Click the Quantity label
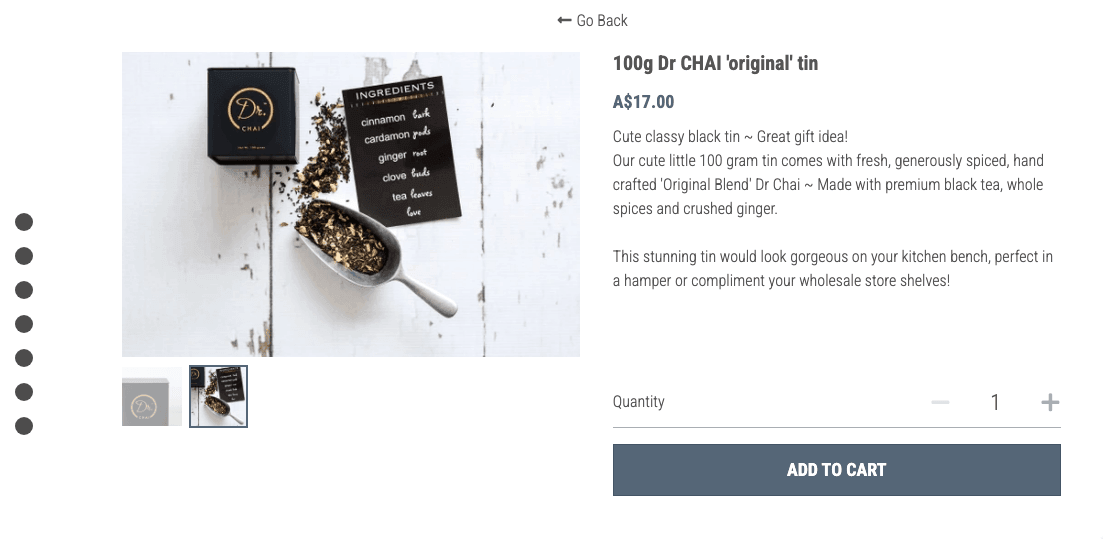Image resolution: width=1103 pixels, height=539 pixels. click(639, 402)
